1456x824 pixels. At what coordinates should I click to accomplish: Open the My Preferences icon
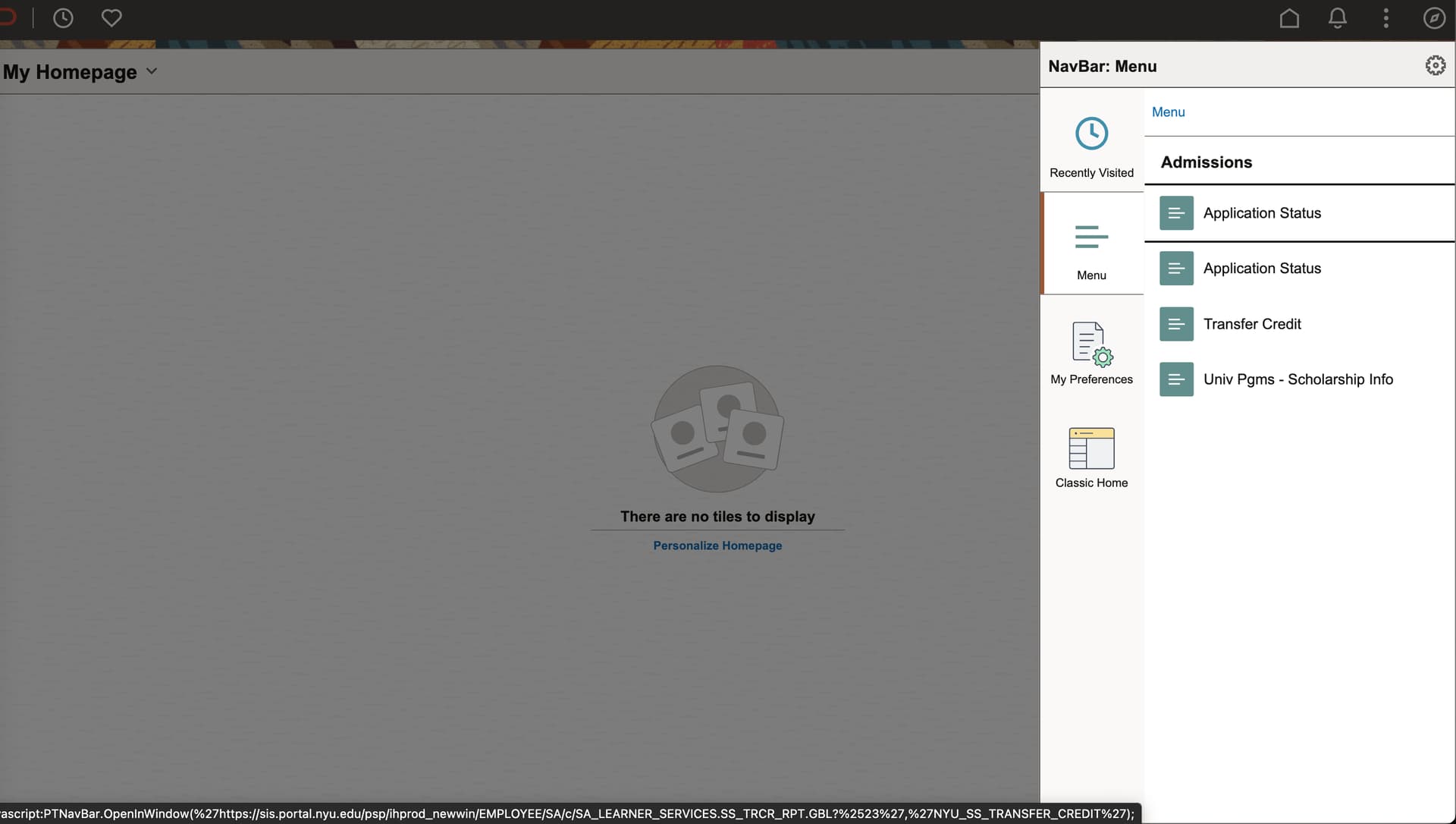(x=1091, y=344)
